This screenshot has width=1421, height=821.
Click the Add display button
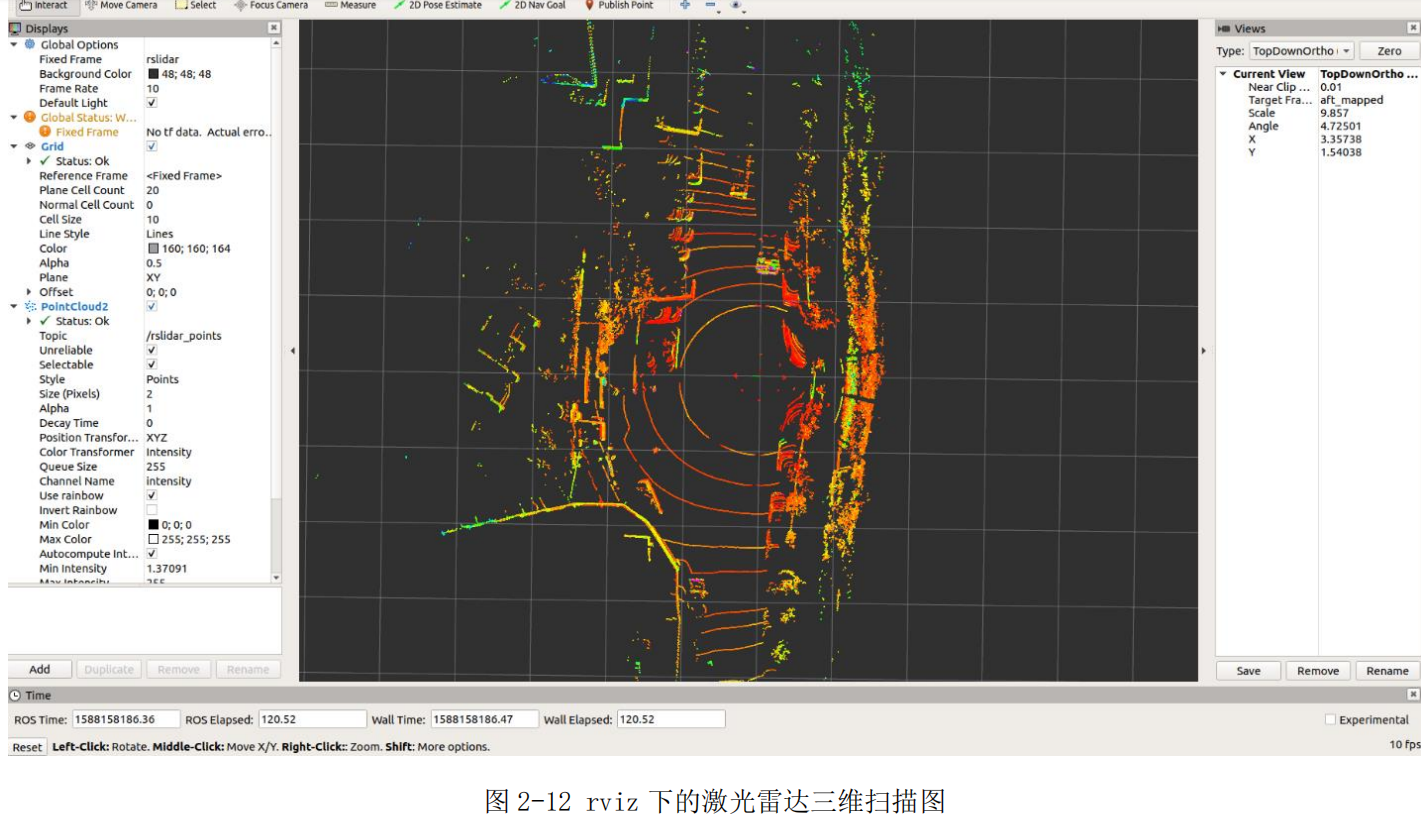click(x=40, y=669)
